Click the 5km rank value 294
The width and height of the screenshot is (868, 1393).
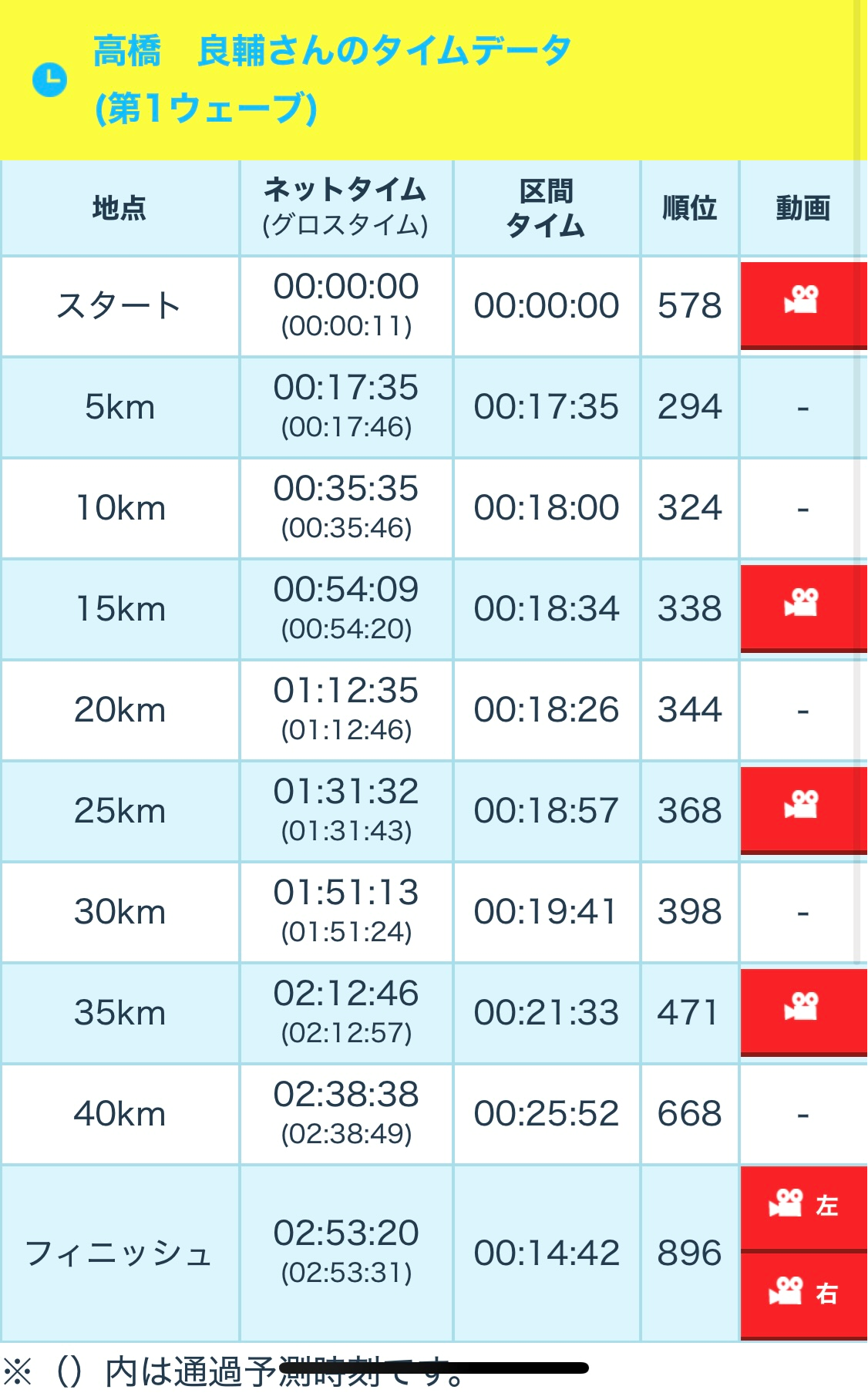689,406
